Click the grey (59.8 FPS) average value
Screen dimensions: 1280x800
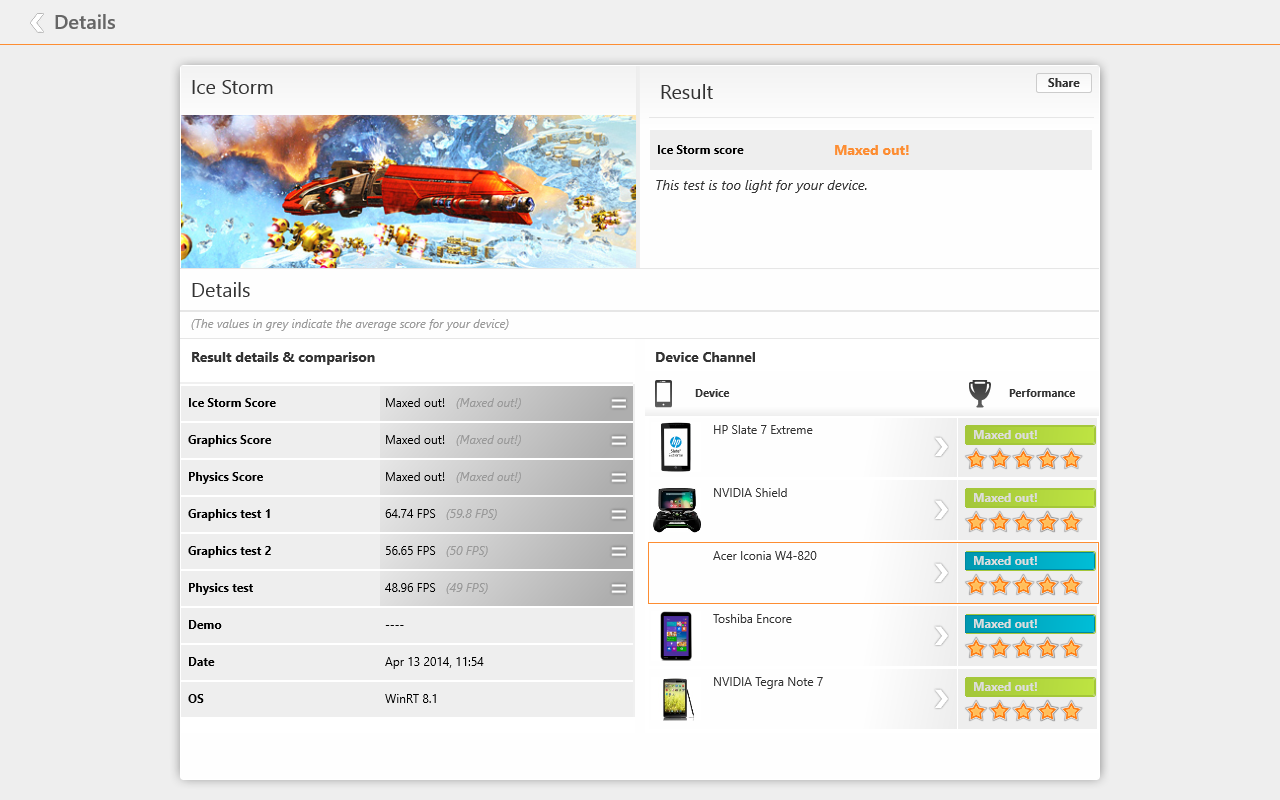coord(472,514)
